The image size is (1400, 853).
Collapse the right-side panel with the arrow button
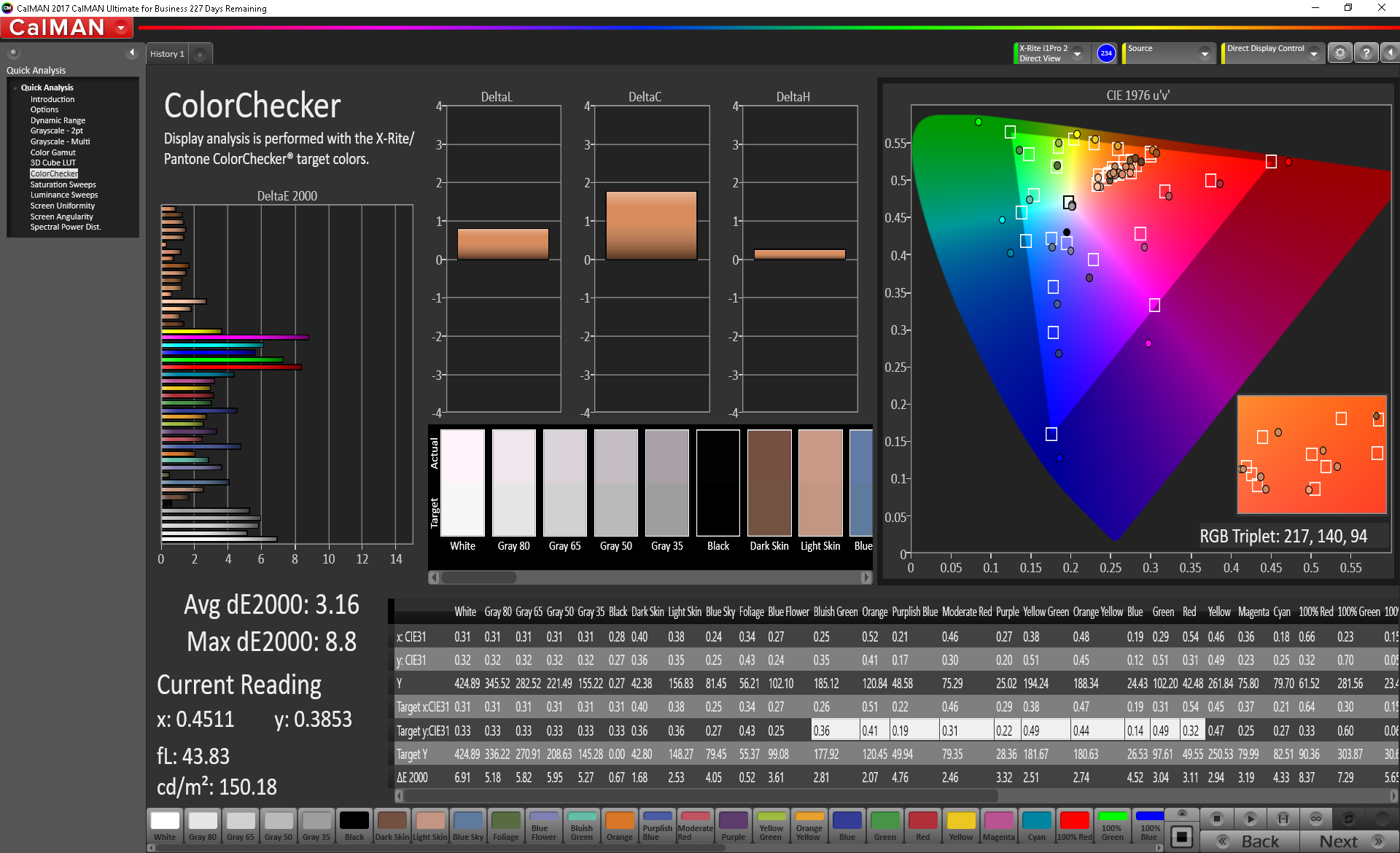click(x=1390, y=53)
